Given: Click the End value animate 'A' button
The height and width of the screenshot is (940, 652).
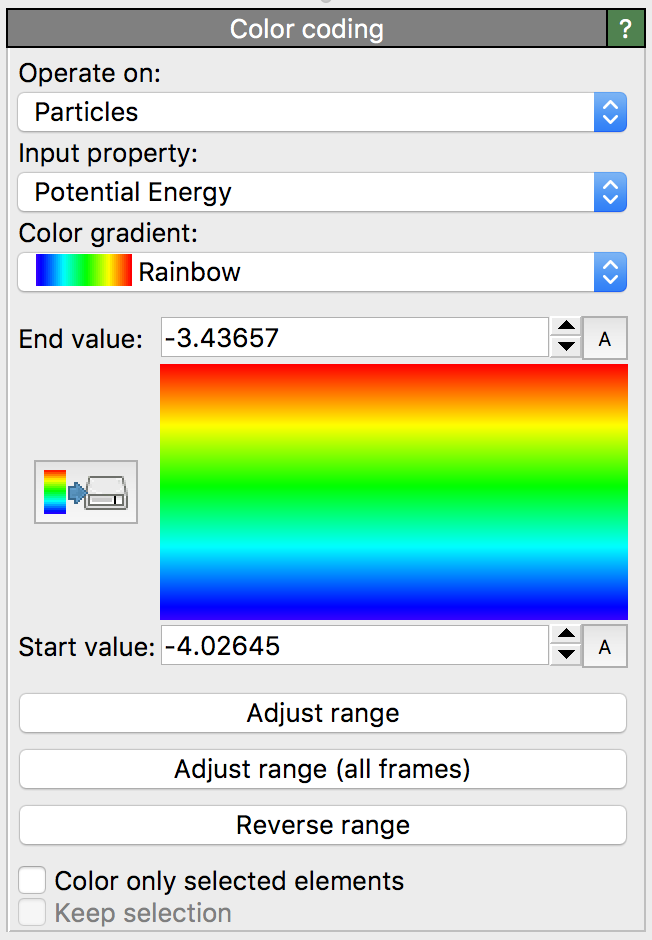Looking at the screenshot, I should (x=605, y=339).
